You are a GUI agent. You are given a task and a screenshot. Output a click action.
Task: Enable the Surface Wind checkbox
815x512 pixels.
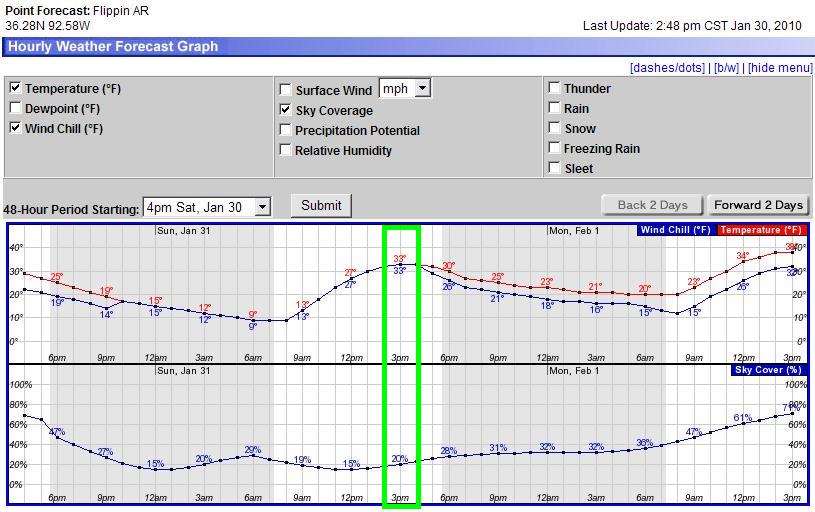point(286,90)
